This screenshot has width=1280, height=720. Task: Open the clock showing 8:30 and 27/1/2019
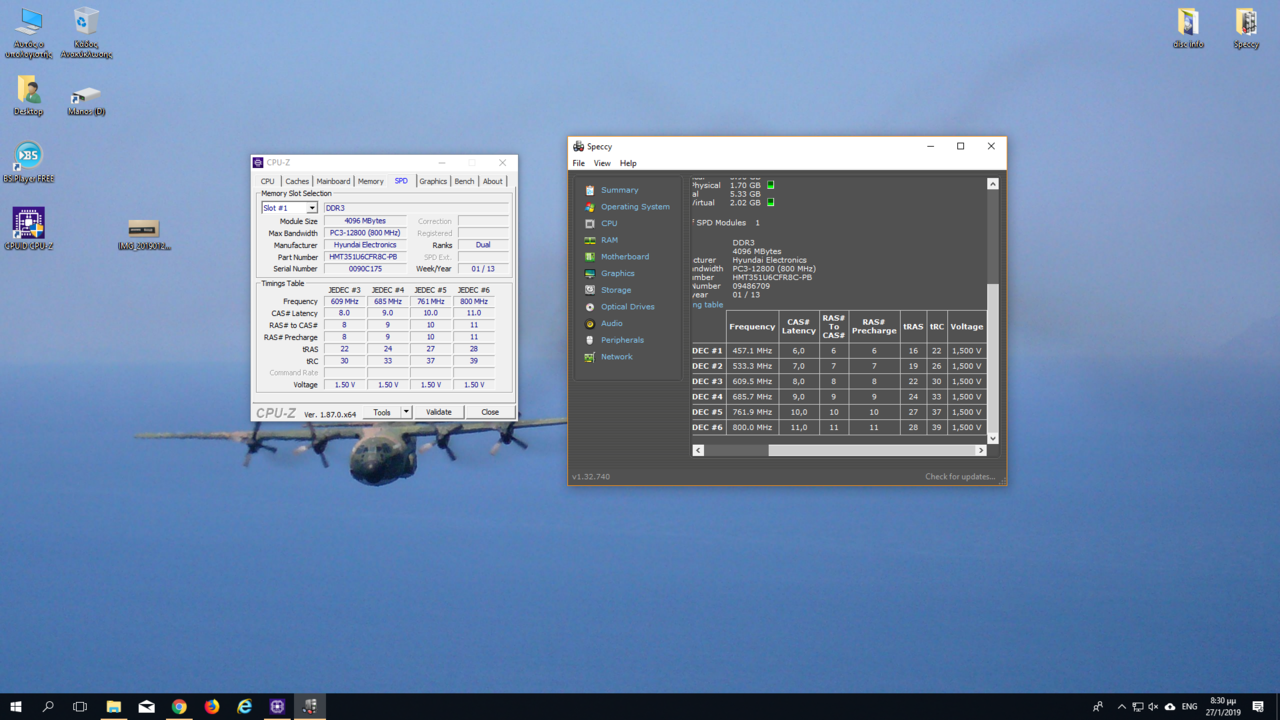coord(1223,707)
